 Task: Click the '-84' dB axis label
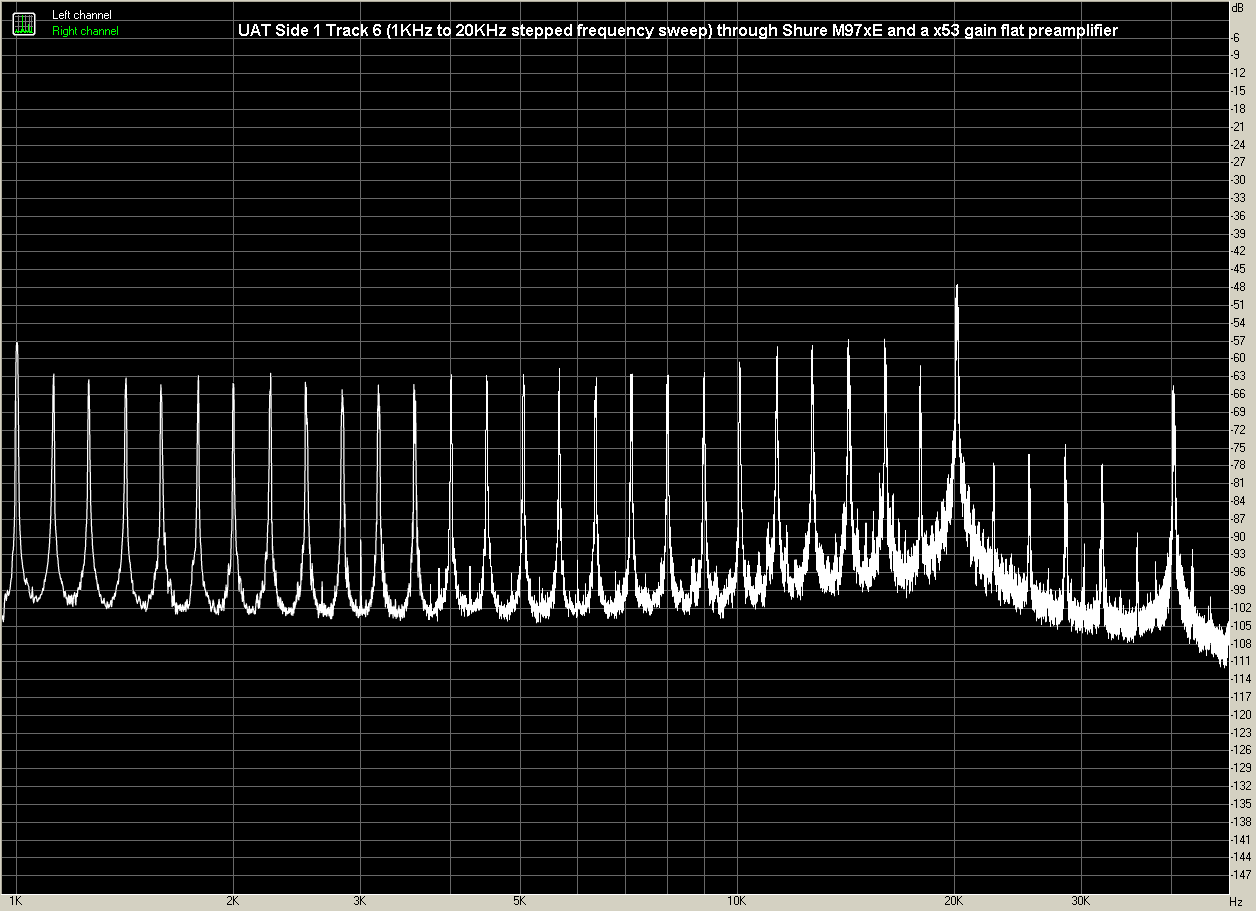(1240, 501)
